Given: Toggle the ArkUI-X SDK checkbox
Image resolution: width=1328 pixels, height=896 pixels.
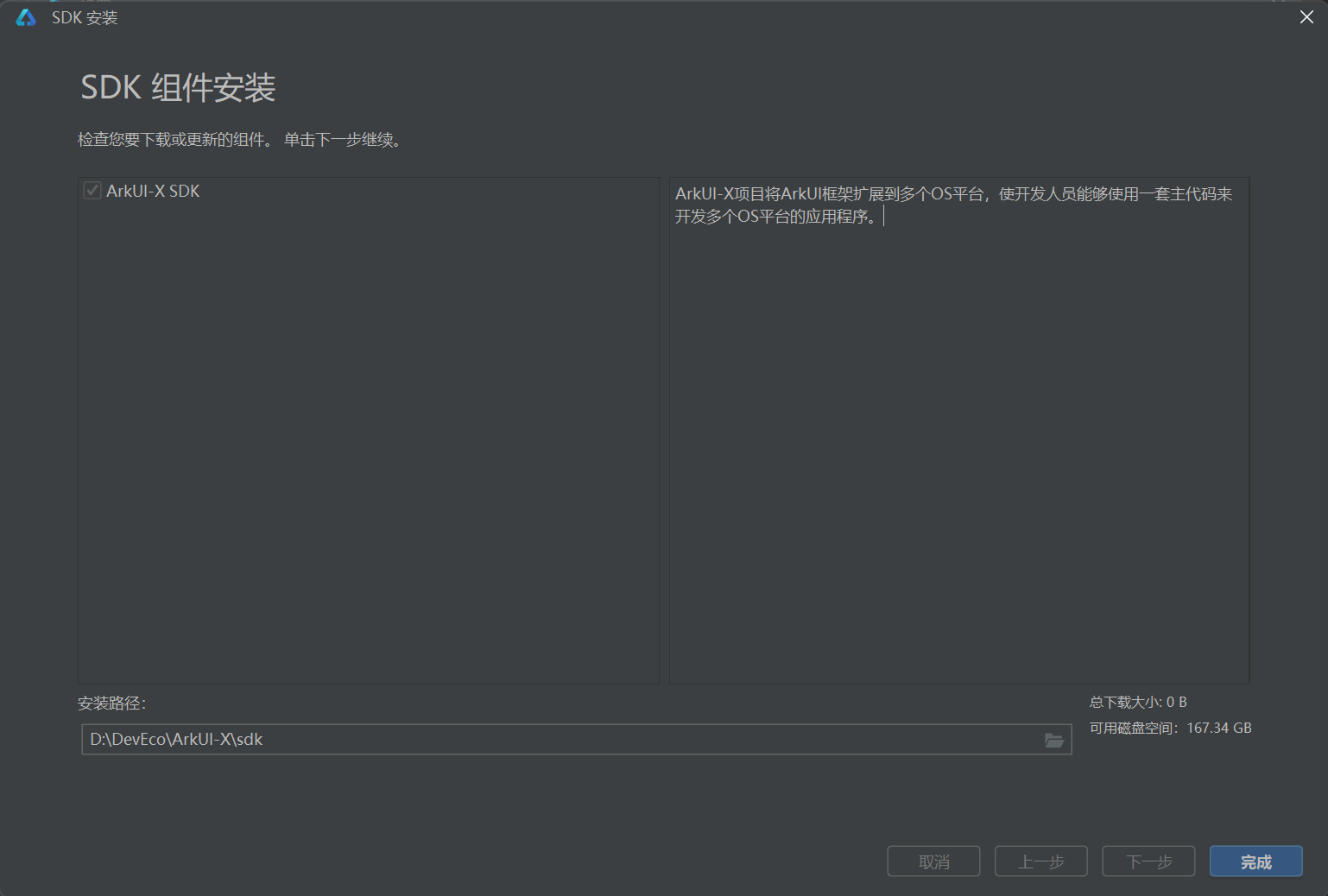Looking at the screenshot, I should (92, 191).
